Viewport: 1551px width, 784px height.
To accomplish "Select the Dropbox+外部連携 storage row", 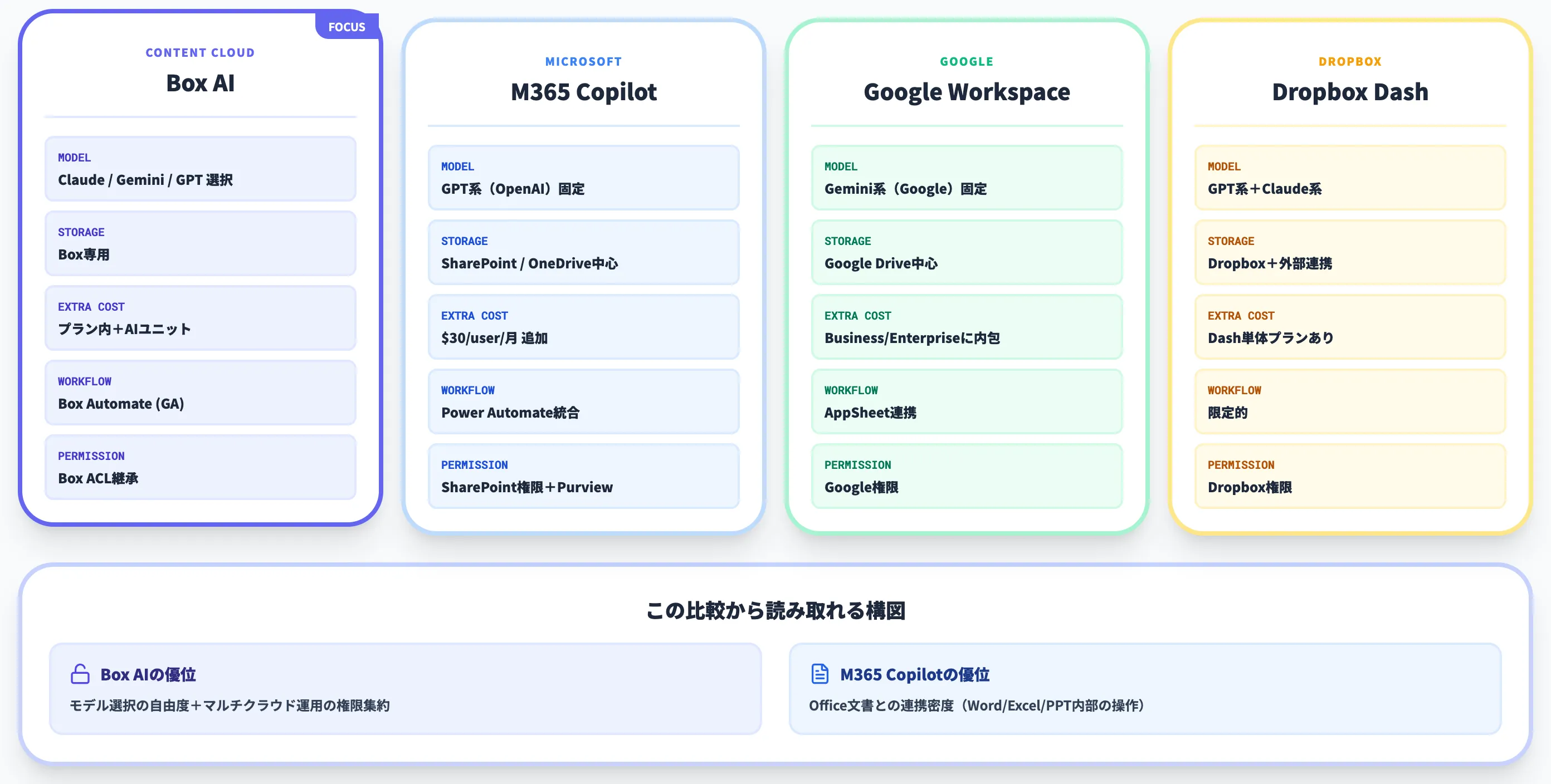I will point(1350,253).
